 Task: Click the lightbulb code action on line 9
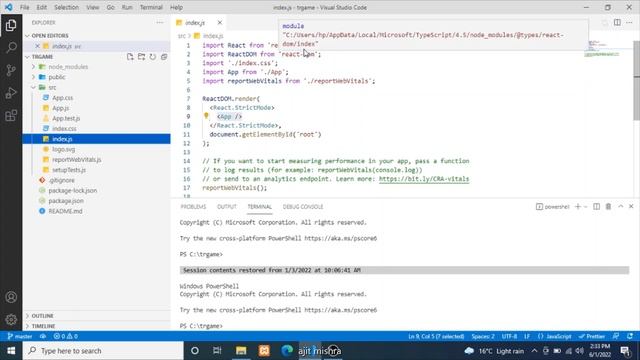[206, 116]
